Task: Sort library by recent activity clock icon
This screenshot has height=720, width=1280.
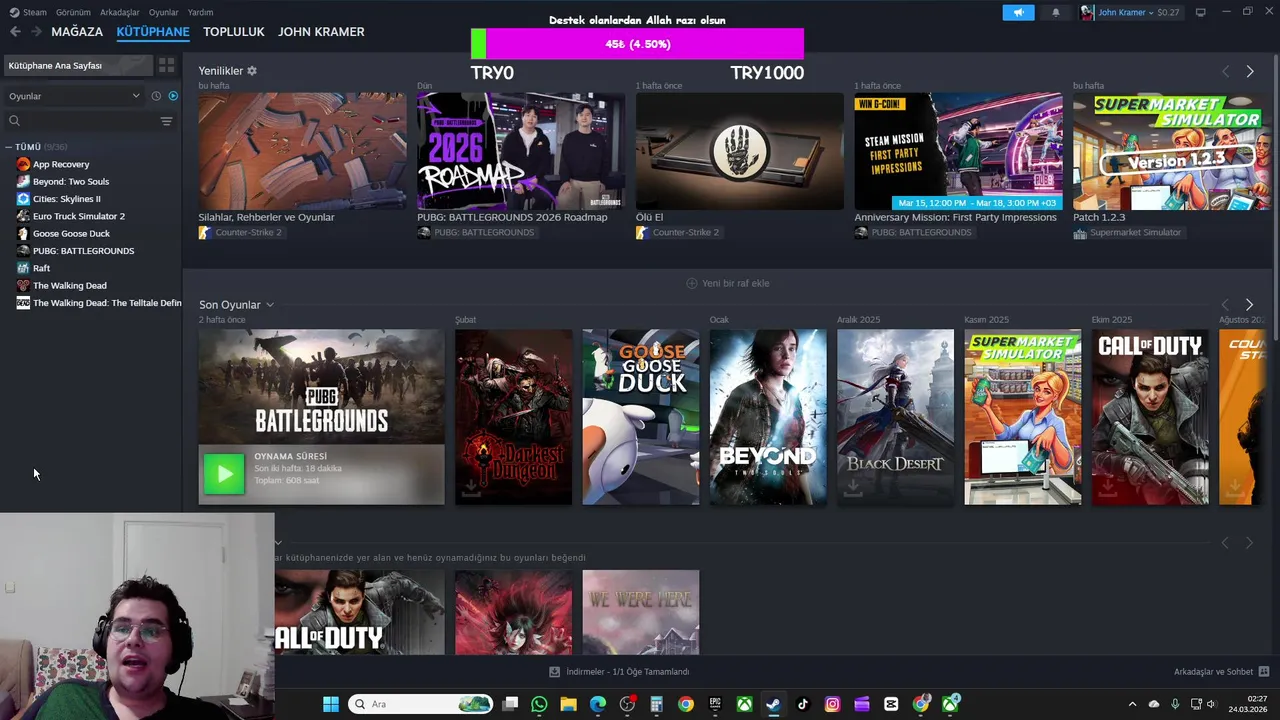Action: 156,96
